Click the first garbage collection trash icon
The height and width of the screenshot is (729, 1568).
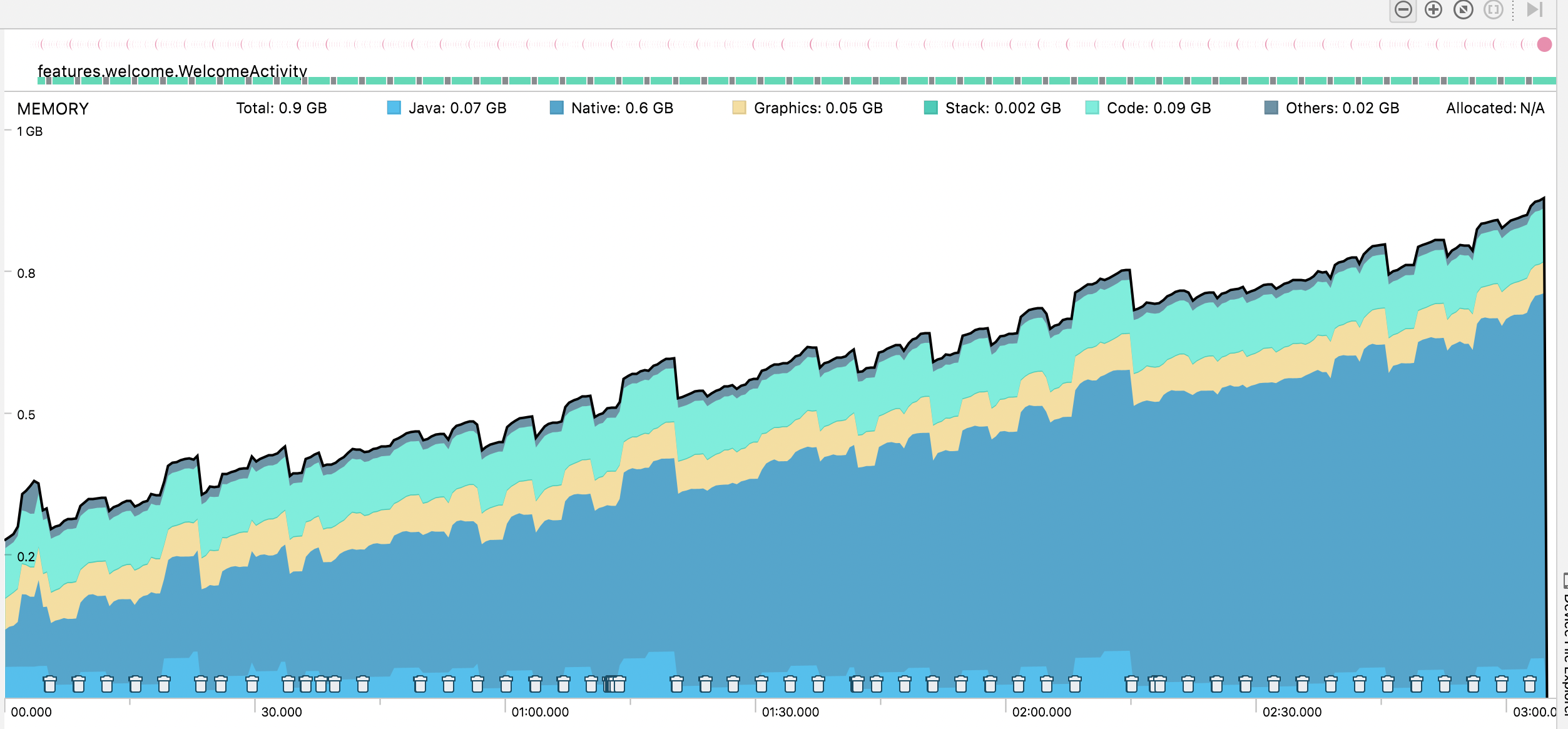tap(49, 684)
